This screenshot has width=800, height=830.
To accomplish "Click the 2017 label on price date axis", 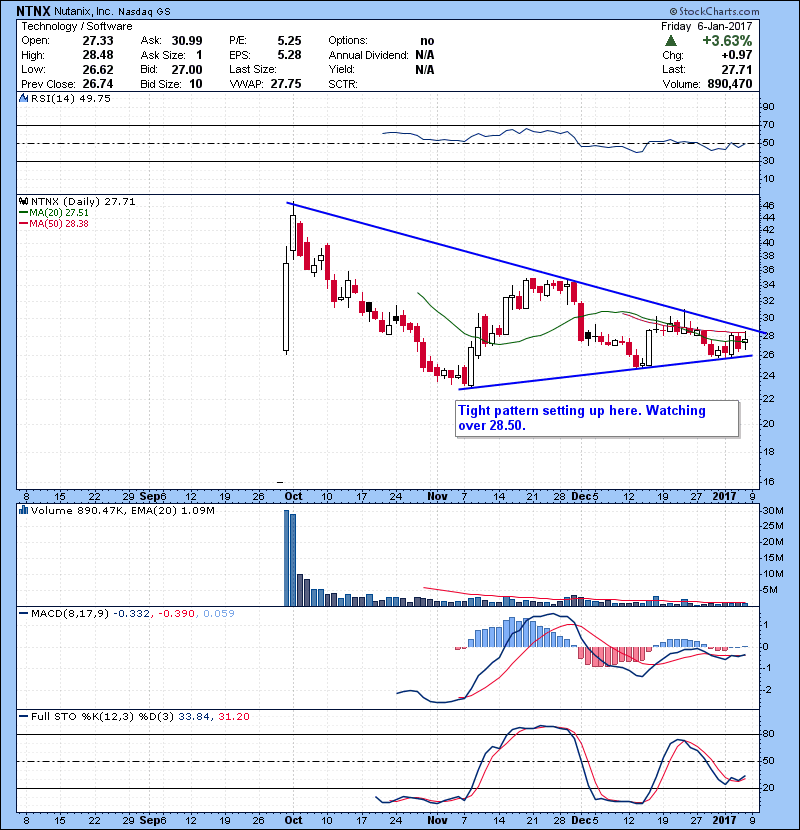I will (724, 496).
